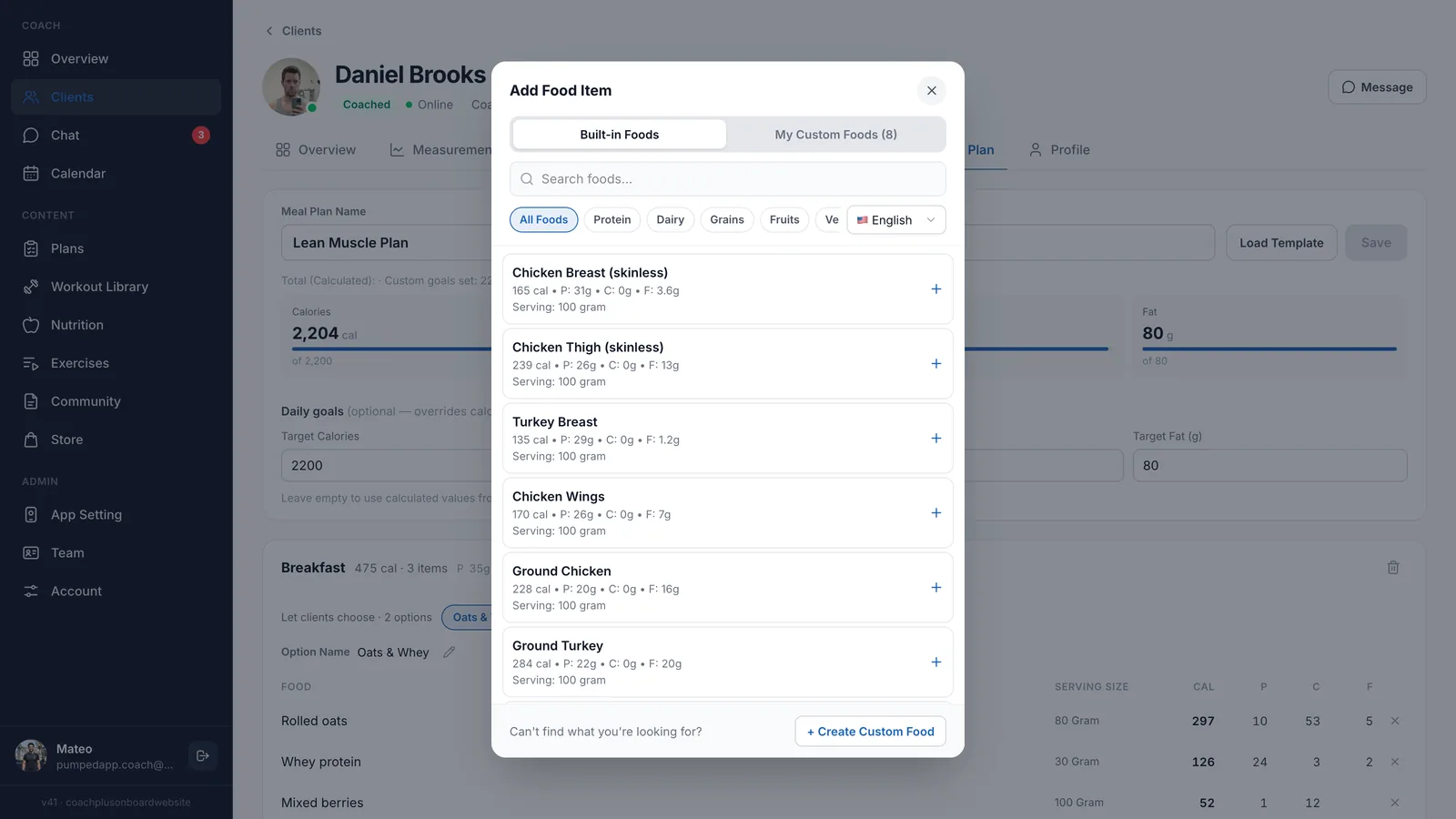The width and height of the screenshot is (1456, 819).
Task: Open the client Profile tab
Action: (1059, 150)
